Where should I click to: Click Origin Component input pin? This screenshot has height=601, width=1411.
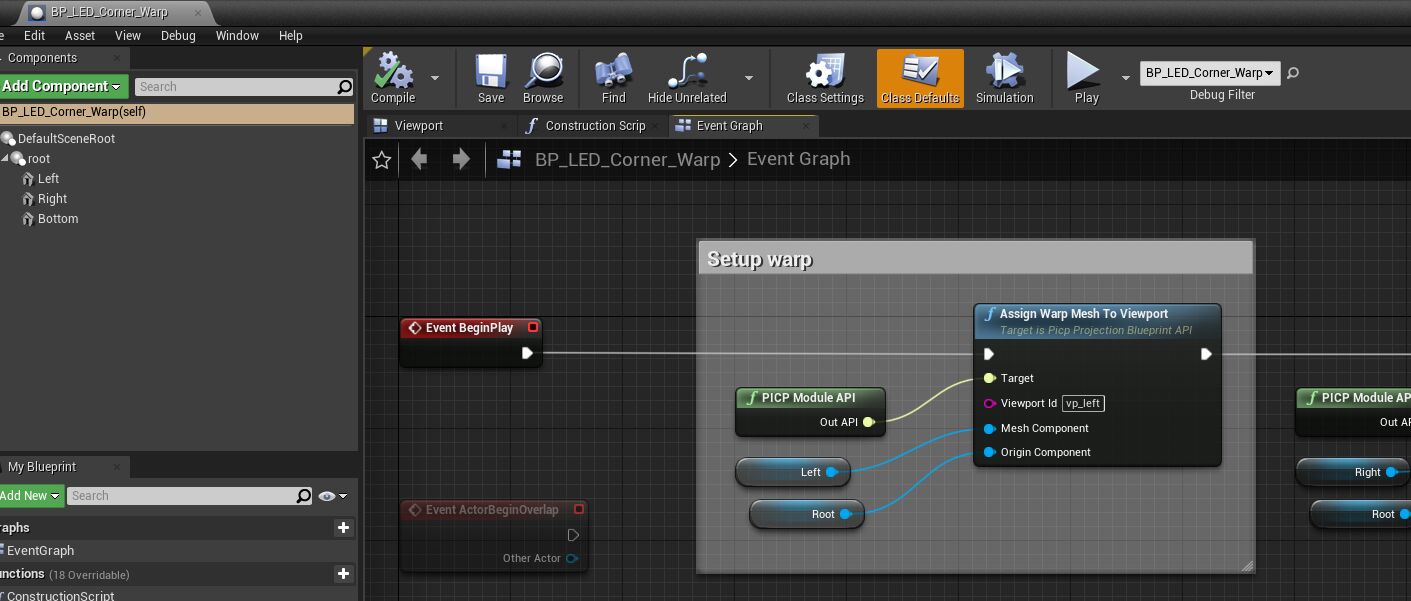(989, 452)
